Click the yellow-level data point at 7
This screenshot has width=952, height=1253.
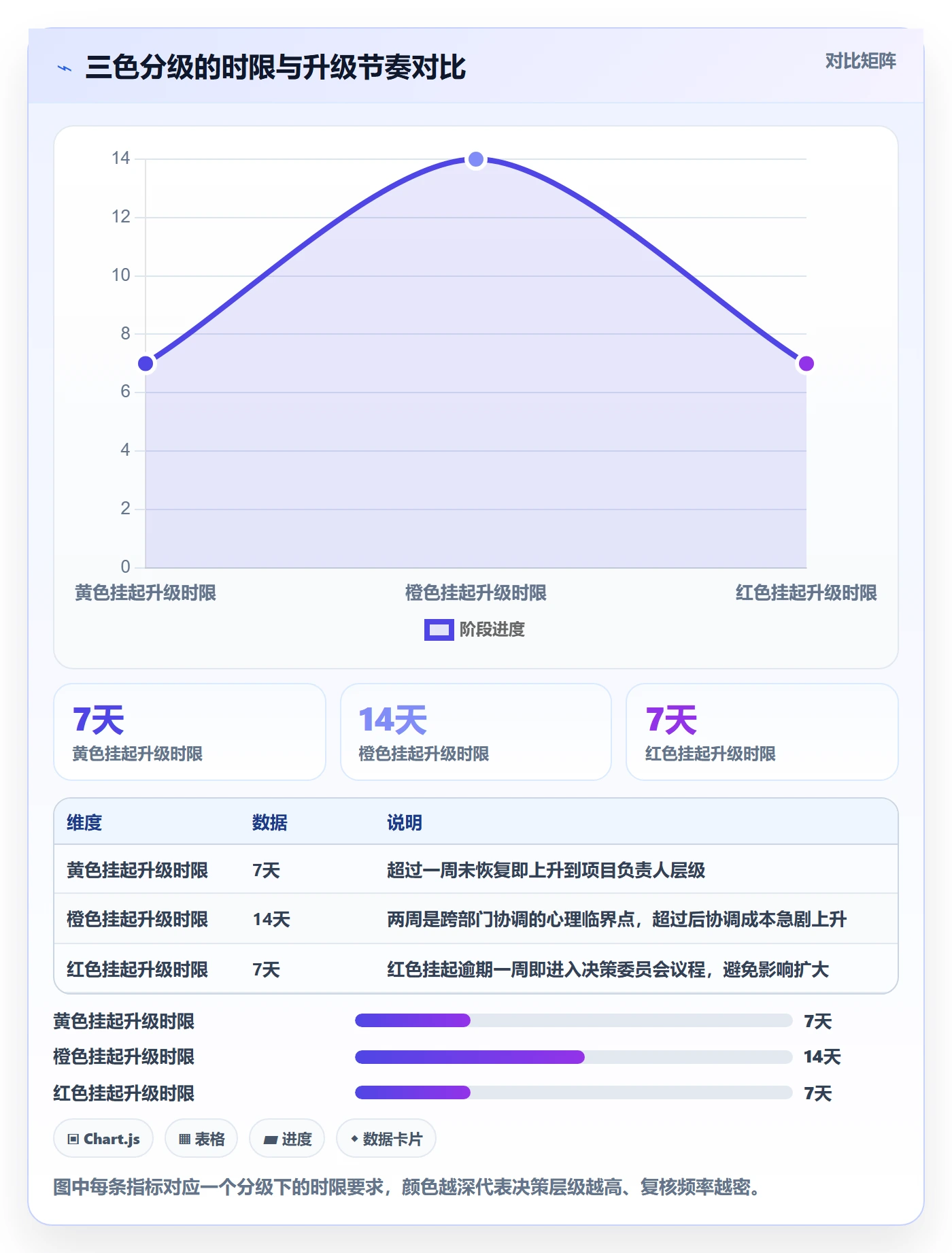(x=146, y=364)
